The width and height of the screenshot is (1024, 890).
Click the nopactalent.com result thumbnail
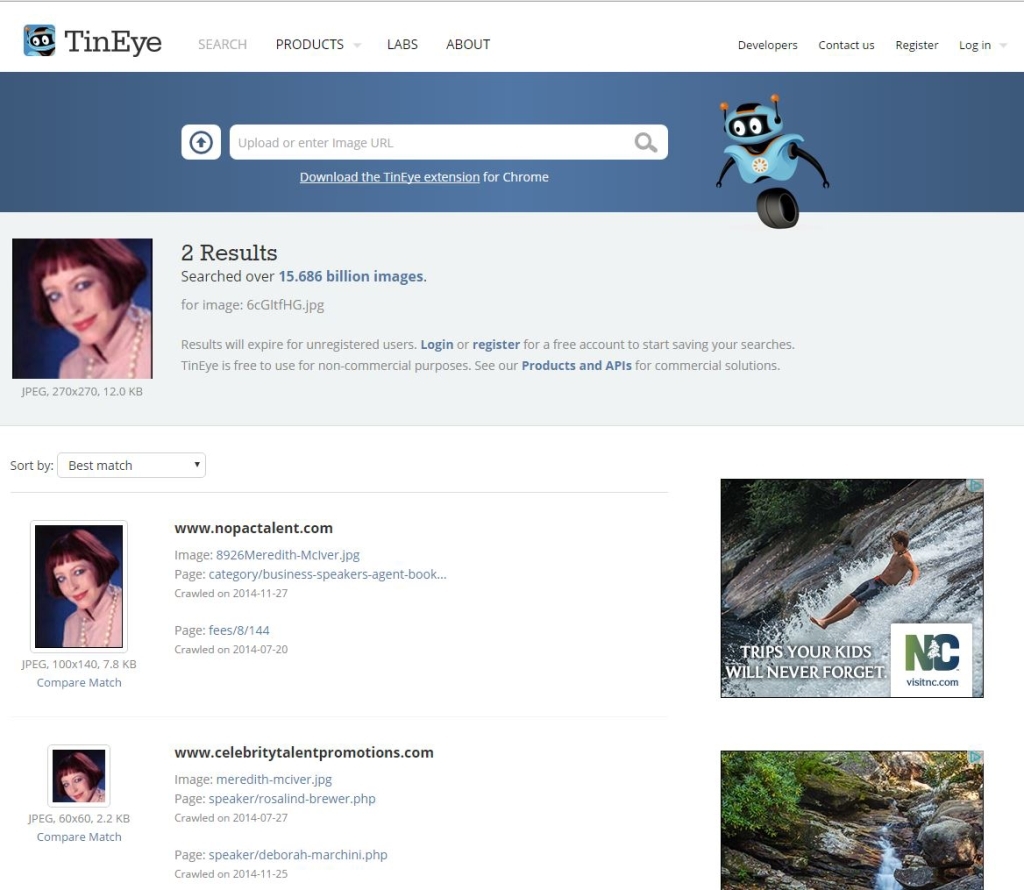[x=79, y=588]
